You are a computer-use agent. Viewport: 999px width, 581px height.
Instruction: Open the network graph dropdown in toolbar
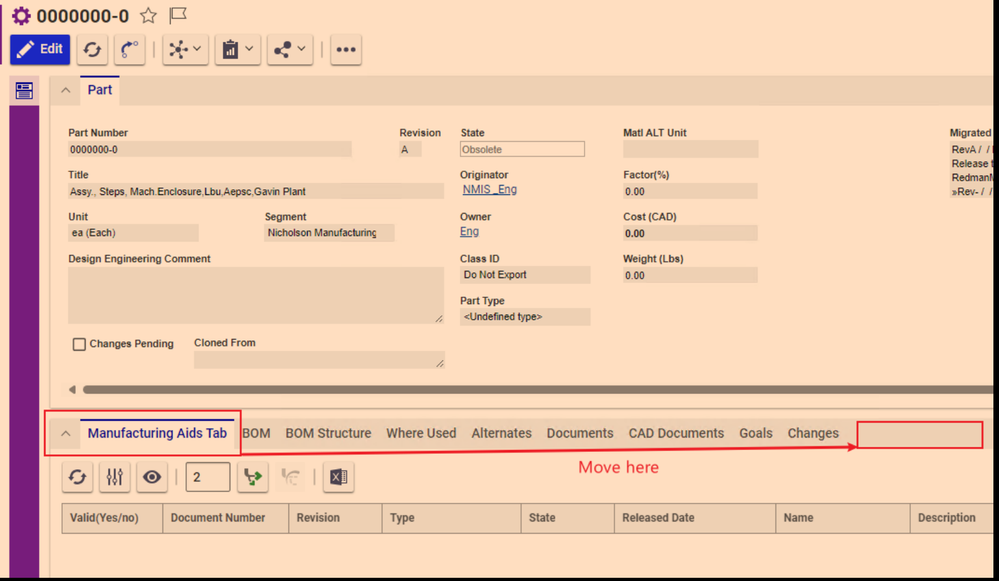point(185,49)
